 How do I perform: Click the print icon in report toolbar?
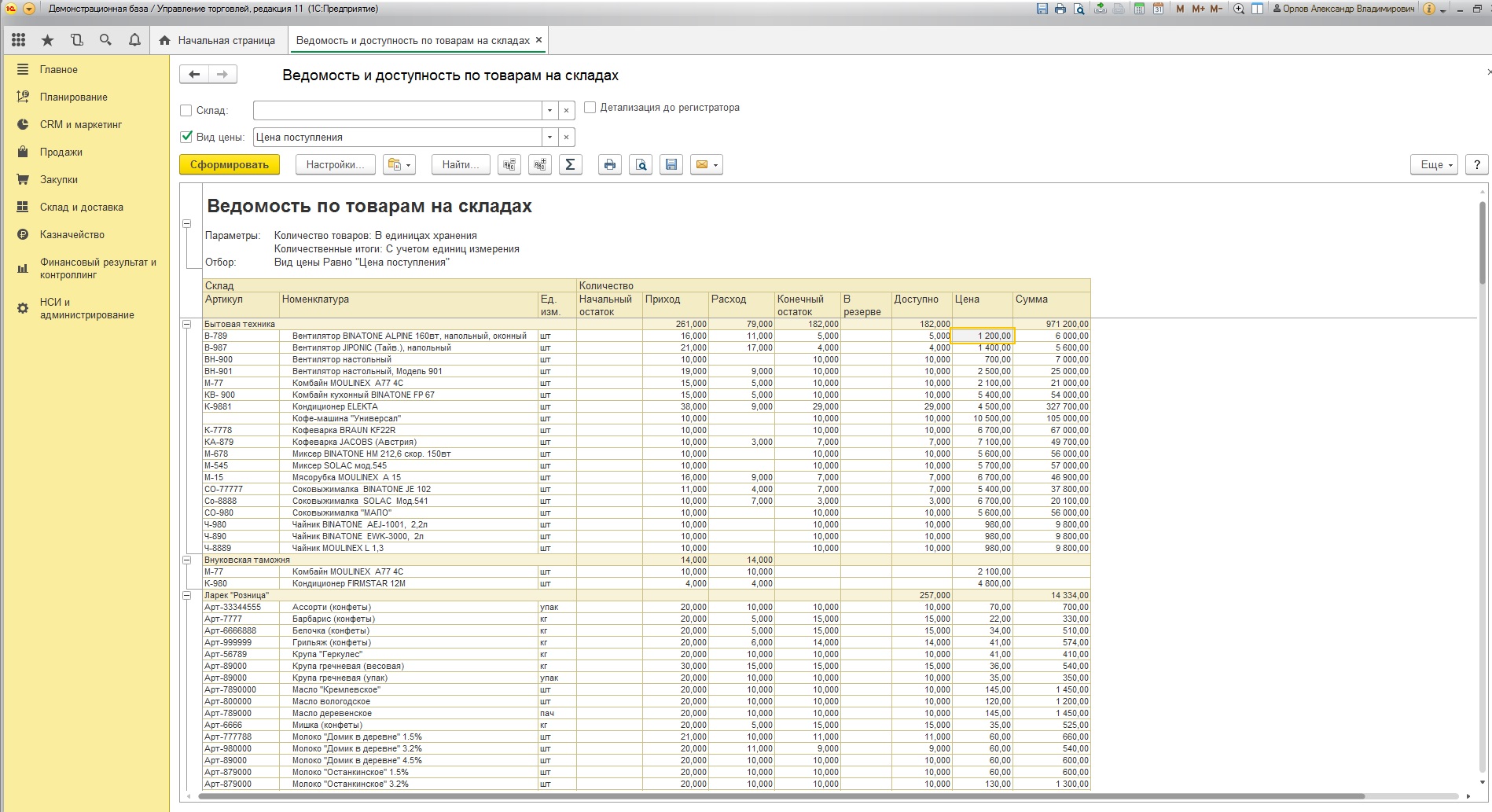610,165
